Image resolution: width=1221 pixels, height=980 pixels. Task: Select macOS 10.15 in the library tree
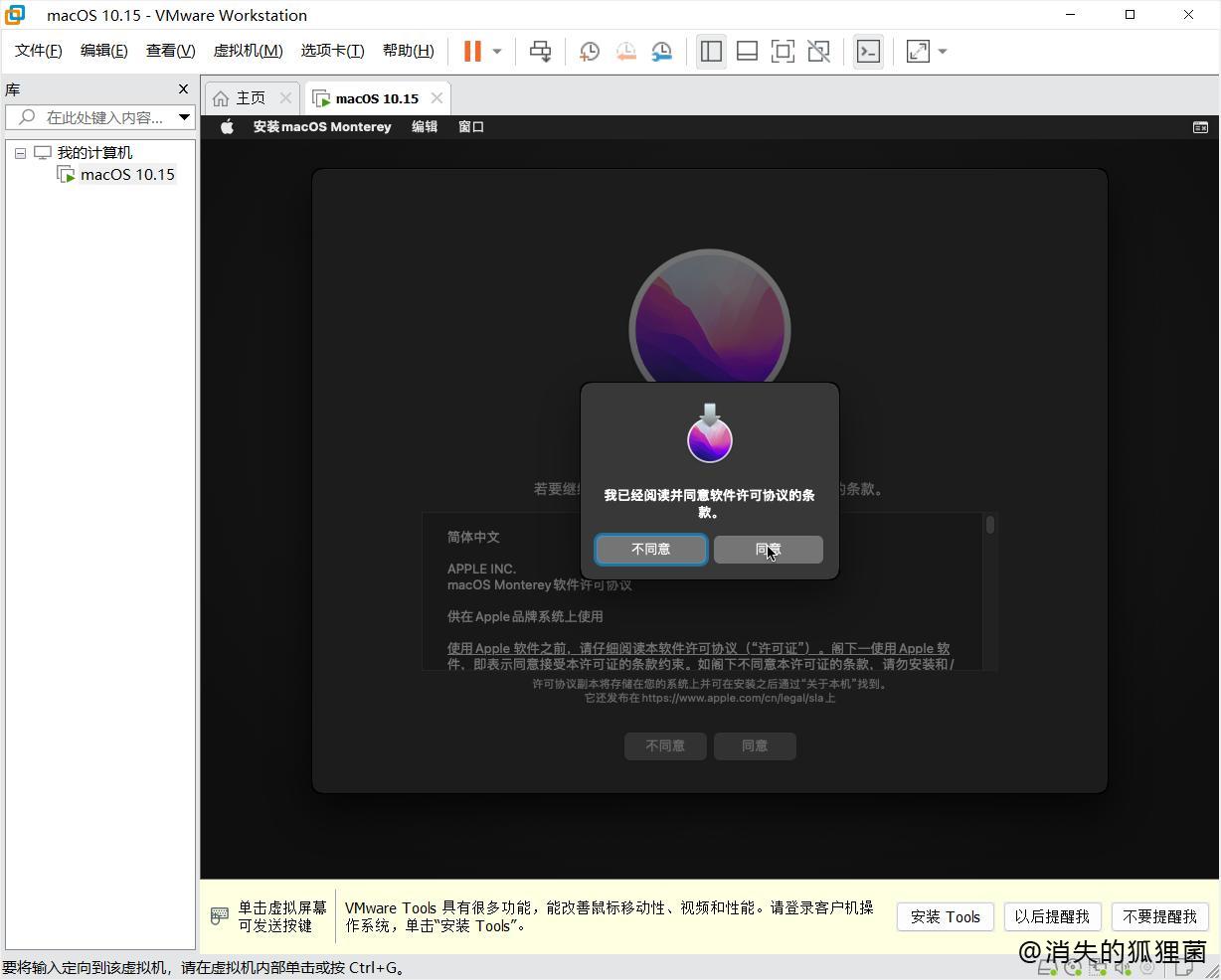point(127,174)
